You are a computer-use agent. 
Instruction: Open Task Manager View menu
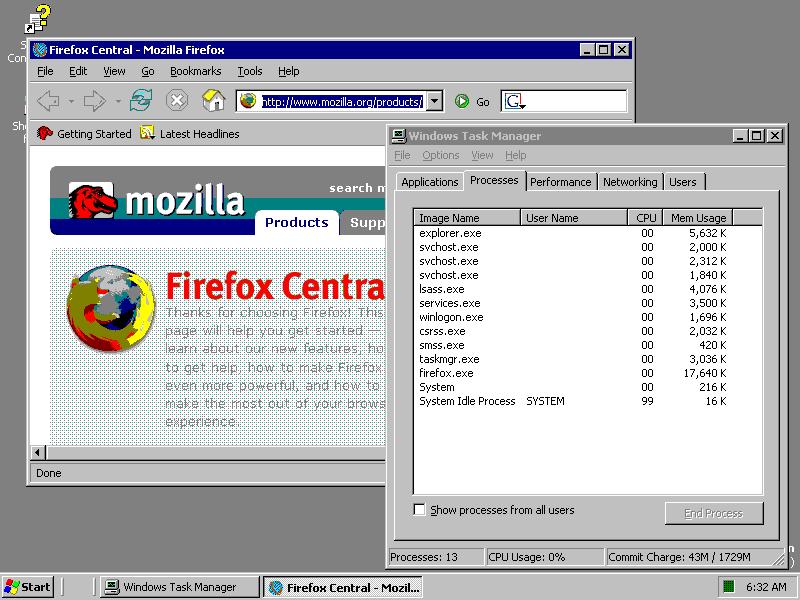pyautogui.click(x=482, y=155)
